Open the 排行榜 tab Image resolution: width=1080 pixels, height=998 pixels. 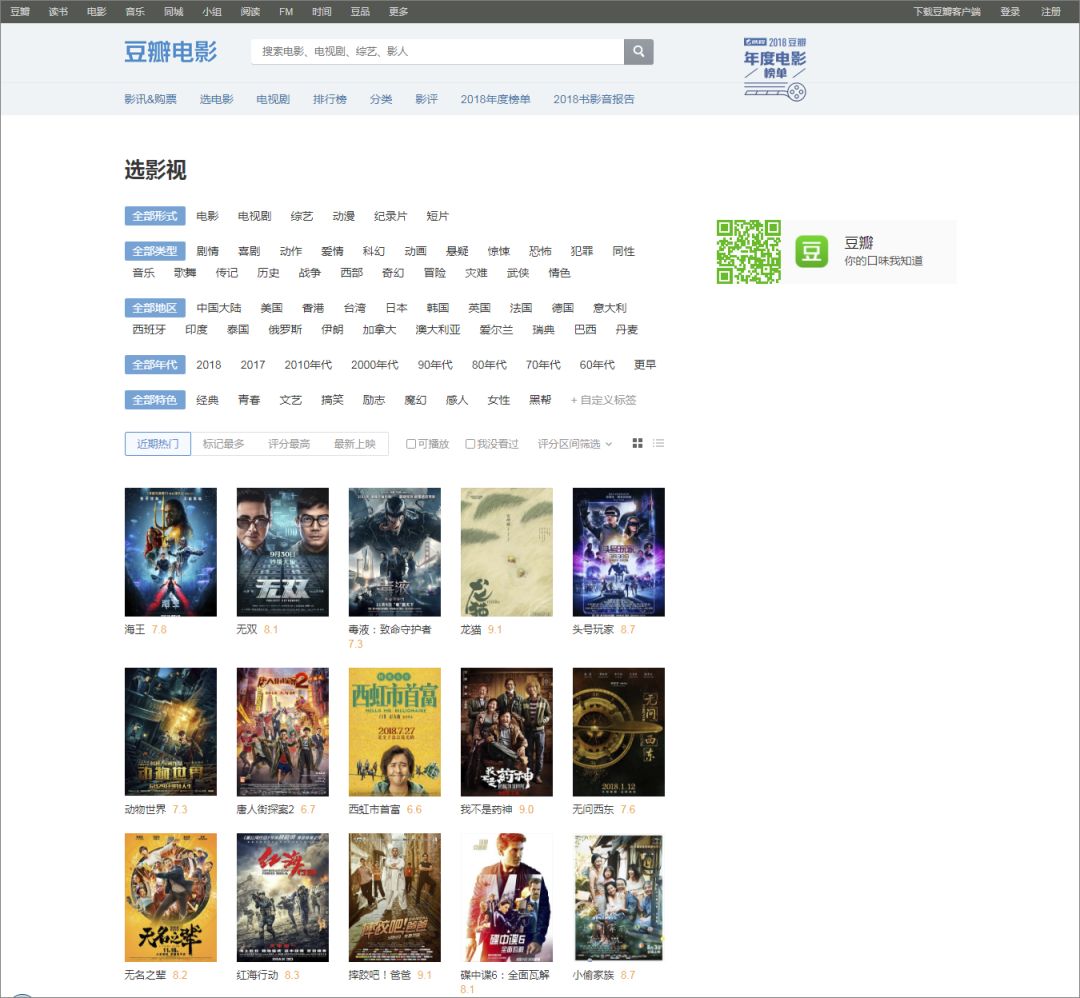pos(332,99)
